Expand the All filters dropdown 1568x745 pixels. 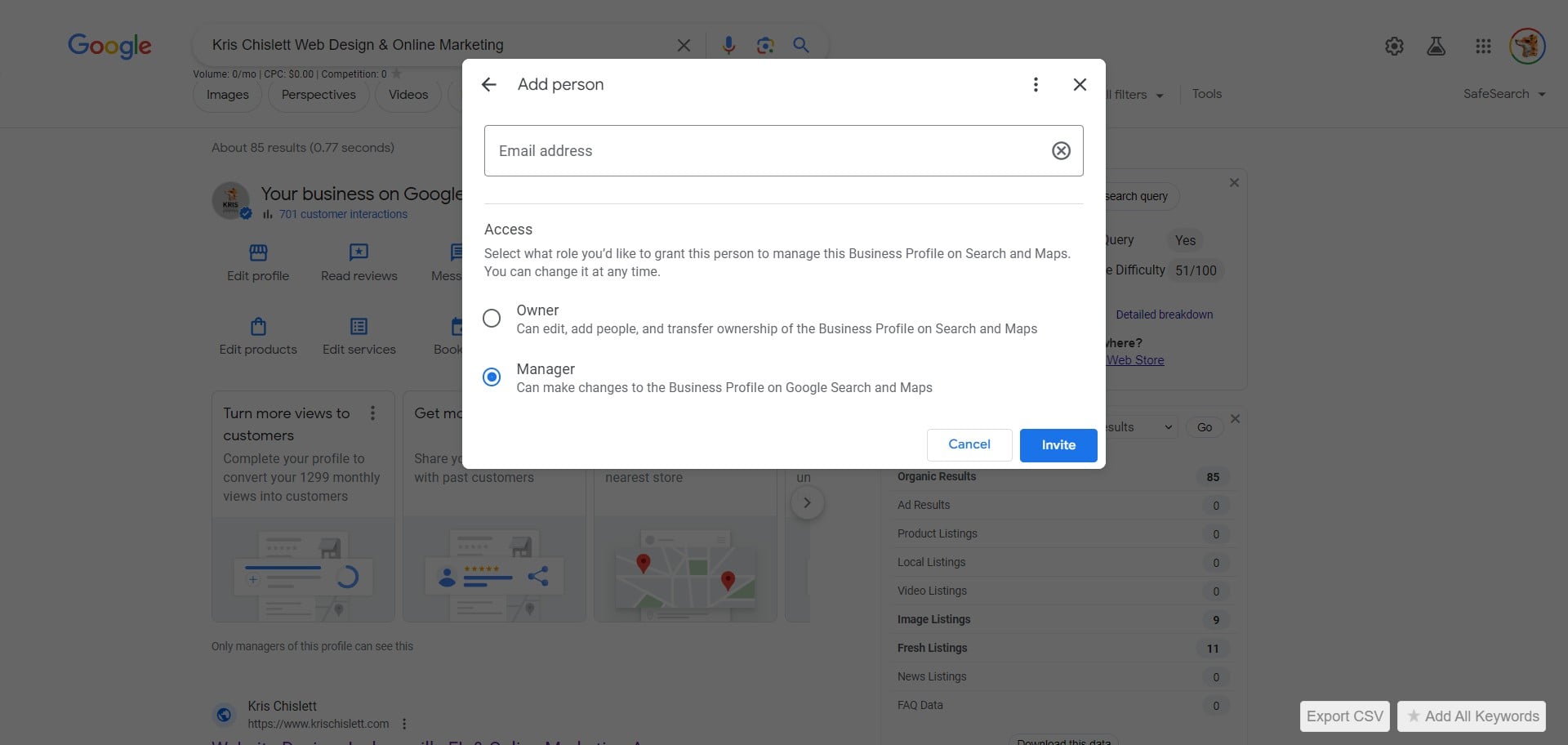point(1135,95)
